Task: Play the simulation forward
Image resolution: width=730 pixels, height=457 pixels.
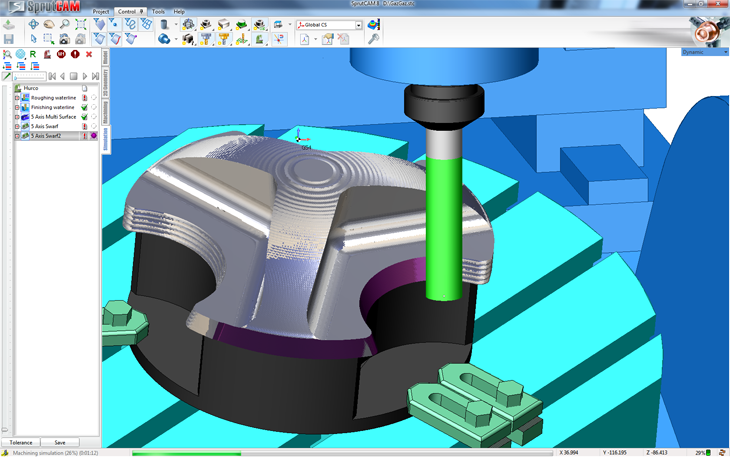Action: (x=85, y=76)
